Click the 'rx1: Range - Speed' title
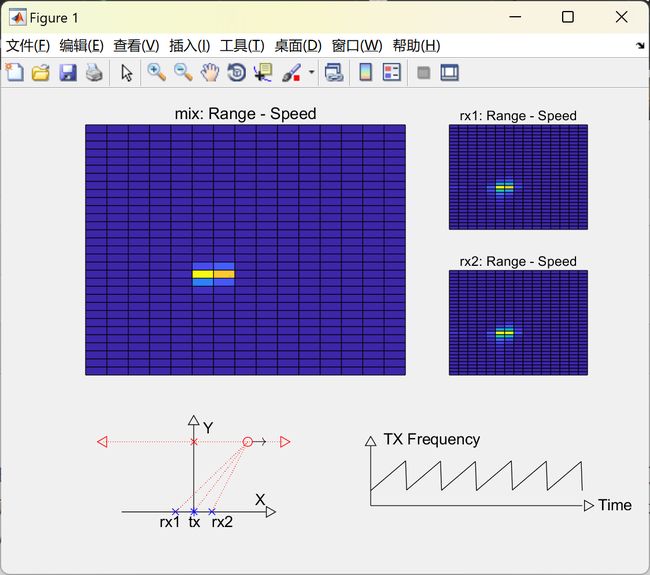This screenshot has width=650, height=575. tap(518, 116)
